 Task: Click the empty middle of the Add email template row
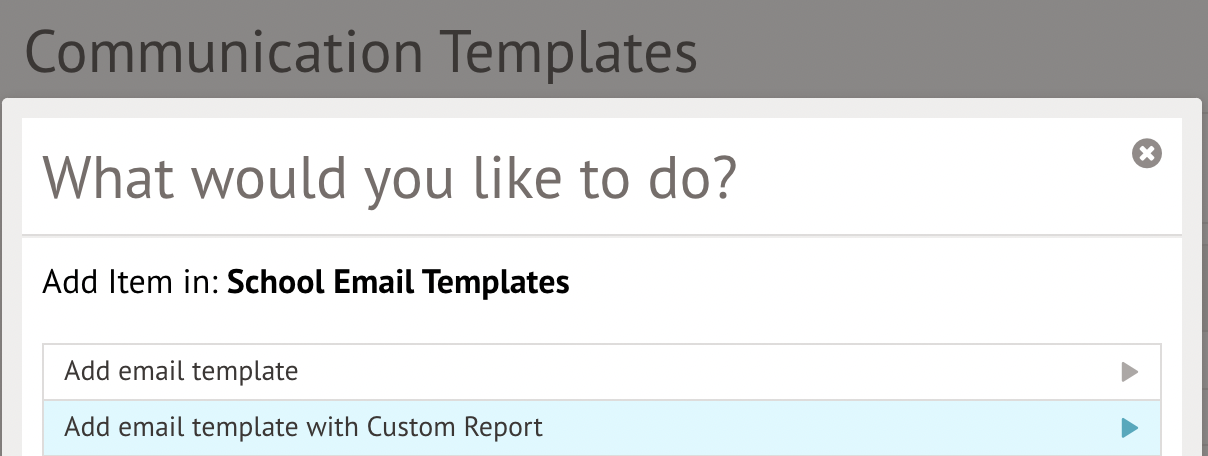point(700,372)
